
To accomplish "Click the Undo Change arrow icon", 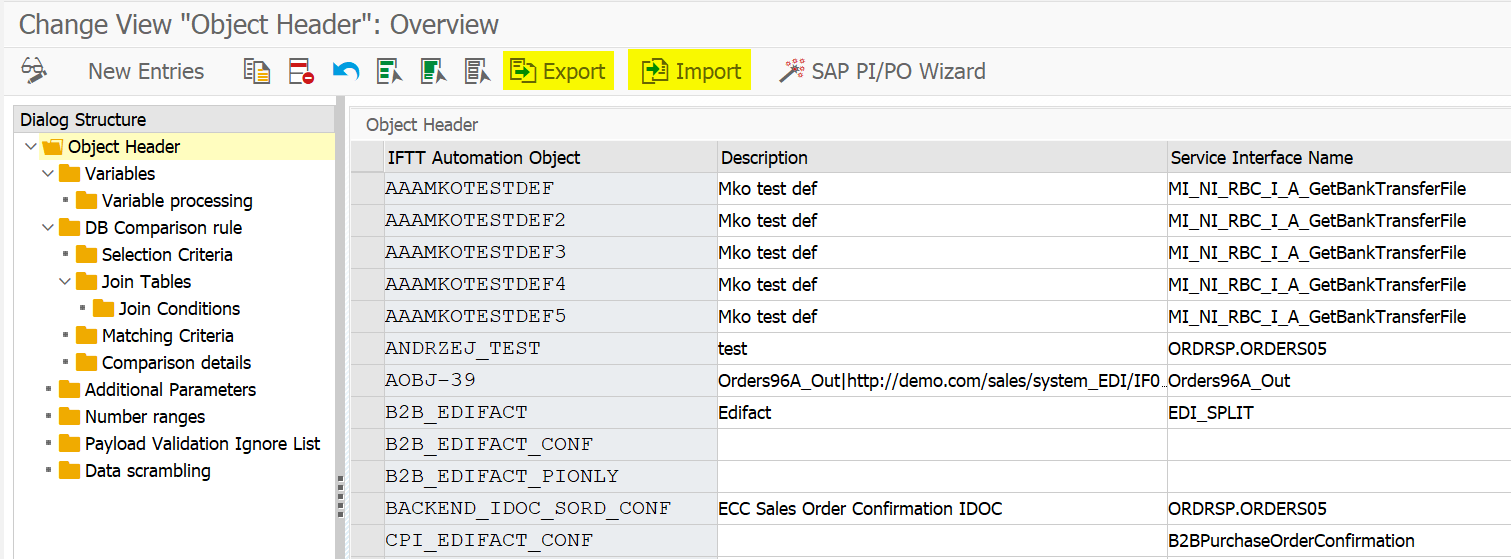I will pyautogui.click(x=346, y=71).
